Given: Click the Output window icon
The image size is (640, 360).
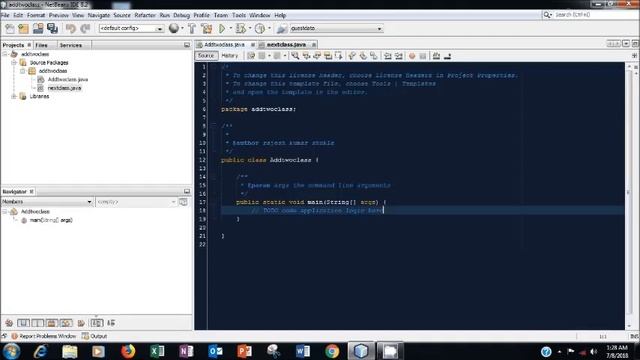Looking at the screenshot, I should [x=85, y=336].
